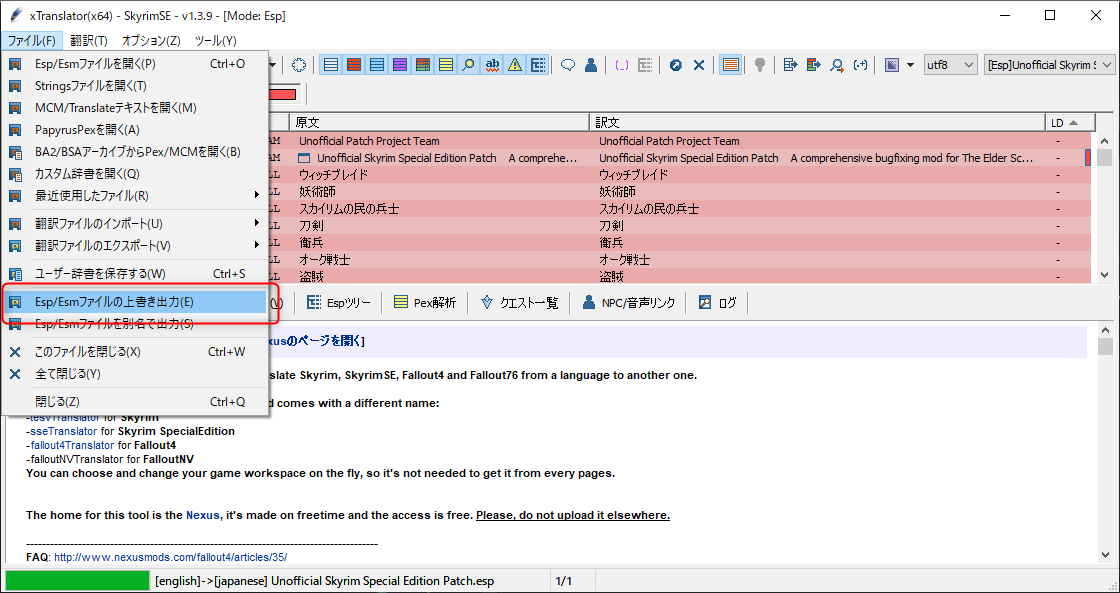Open the オプション(Z) menu

tap(151, 41)
